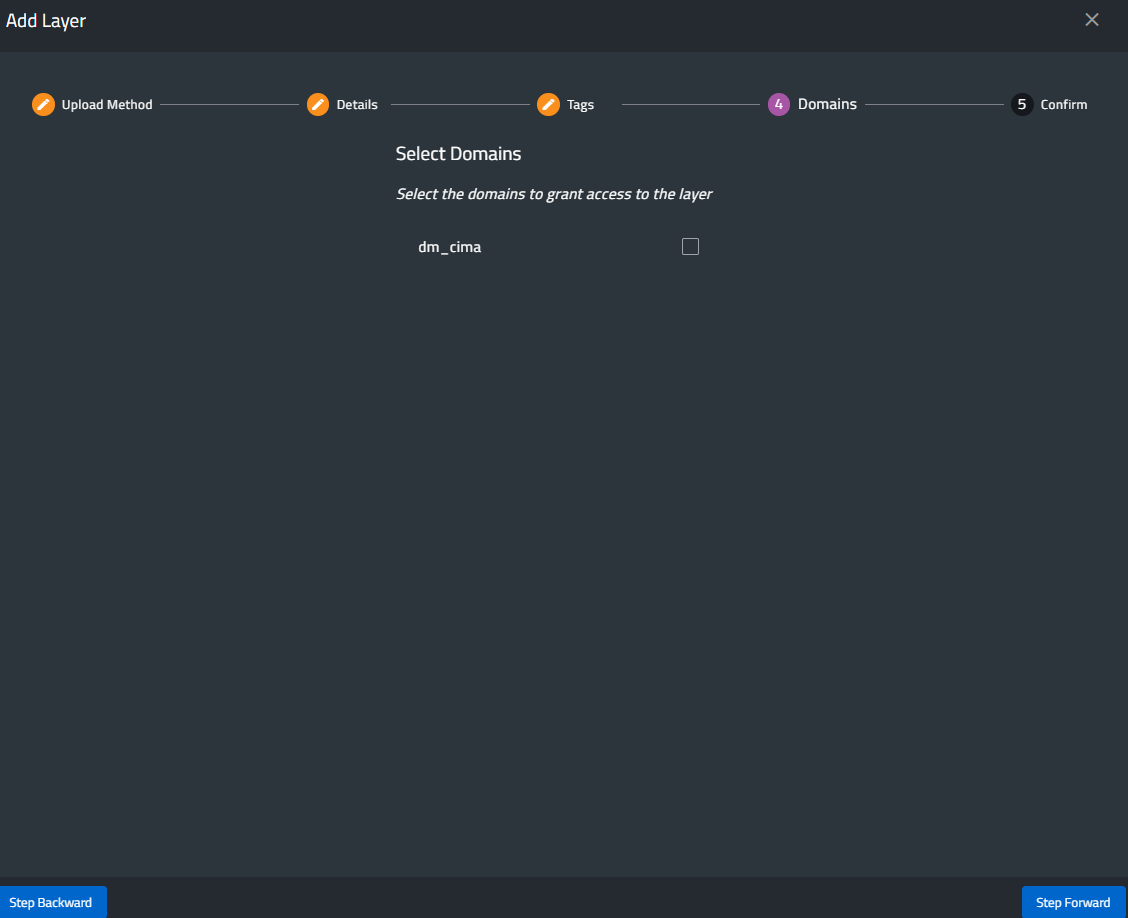Screen dimensions: 1128x918
Task: Click the pencil icon beside Tags
Action: [x=548, y=104]
